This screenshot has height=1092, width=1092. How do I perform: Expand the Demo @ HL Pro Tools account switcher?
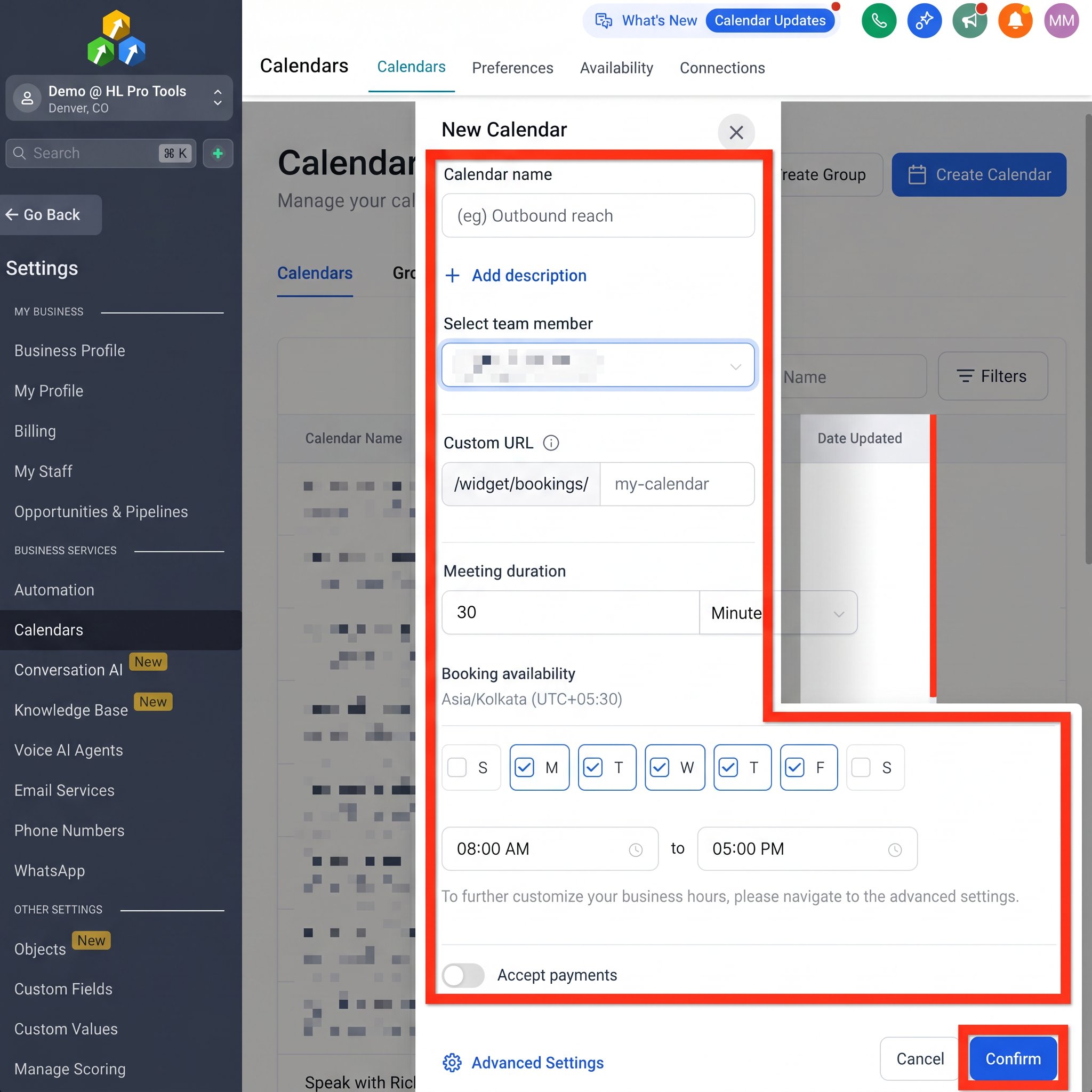click(x=119, y=98)
